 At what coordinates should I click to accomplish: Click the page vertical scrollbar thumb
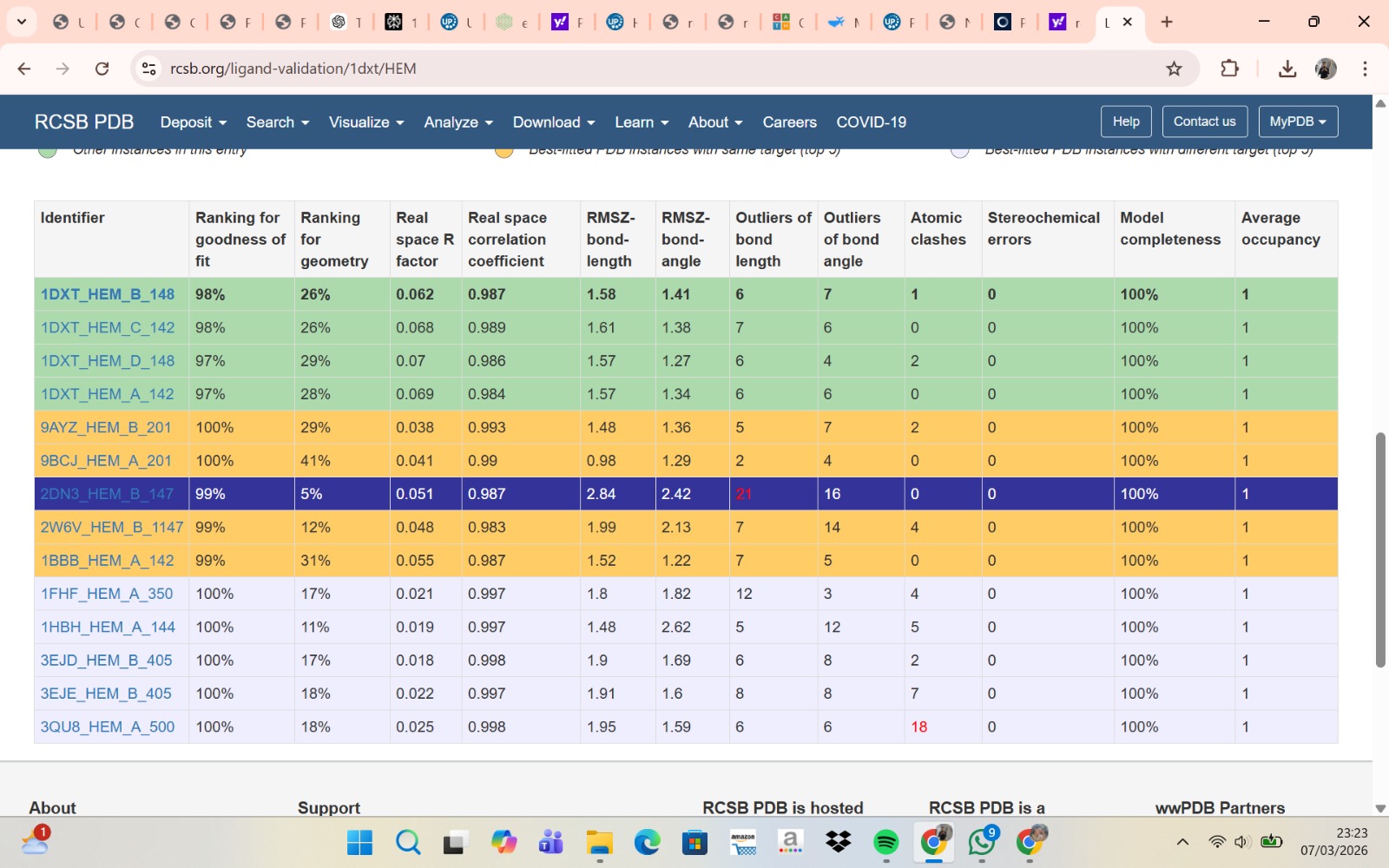[1380, 549]
